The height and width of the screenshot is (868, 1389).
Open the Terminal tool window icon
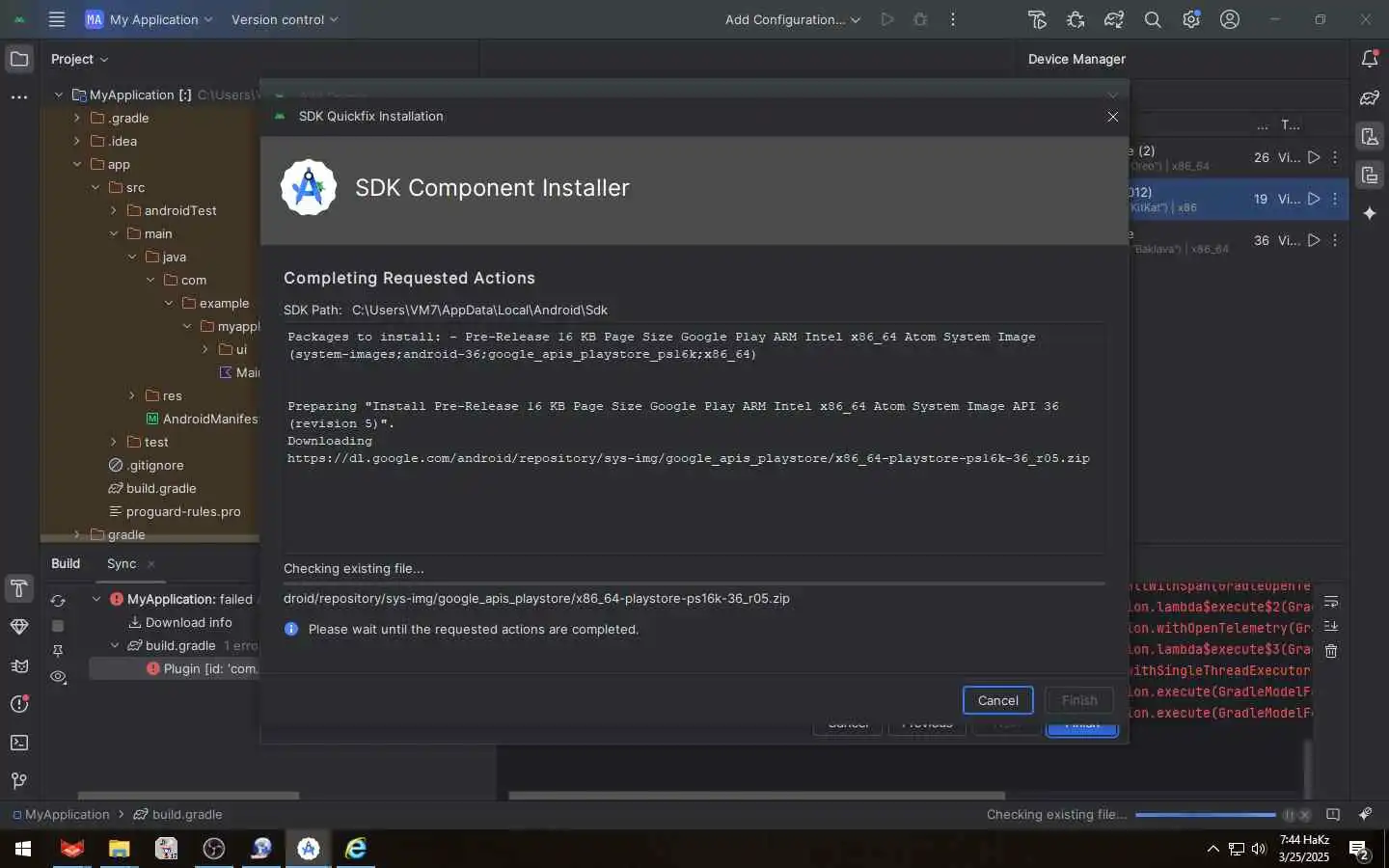[18, 743]
